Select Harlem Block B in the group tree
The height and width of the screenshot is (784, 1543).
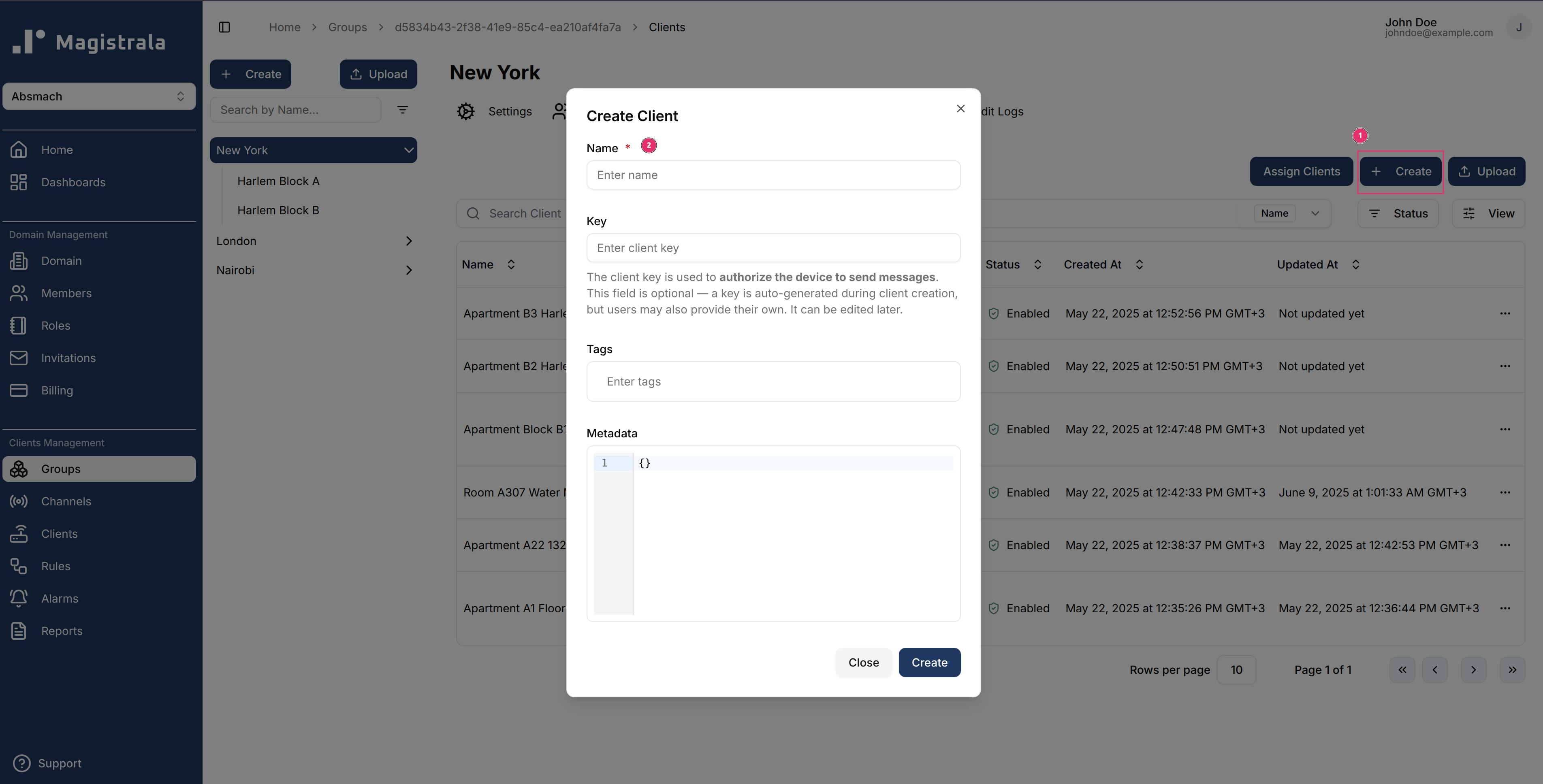(x=279, y=210)
